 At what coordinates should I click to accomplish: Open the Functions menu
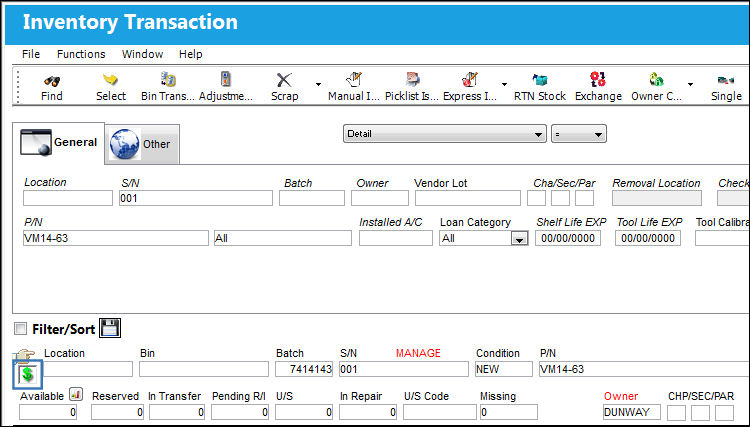(81, 55)
